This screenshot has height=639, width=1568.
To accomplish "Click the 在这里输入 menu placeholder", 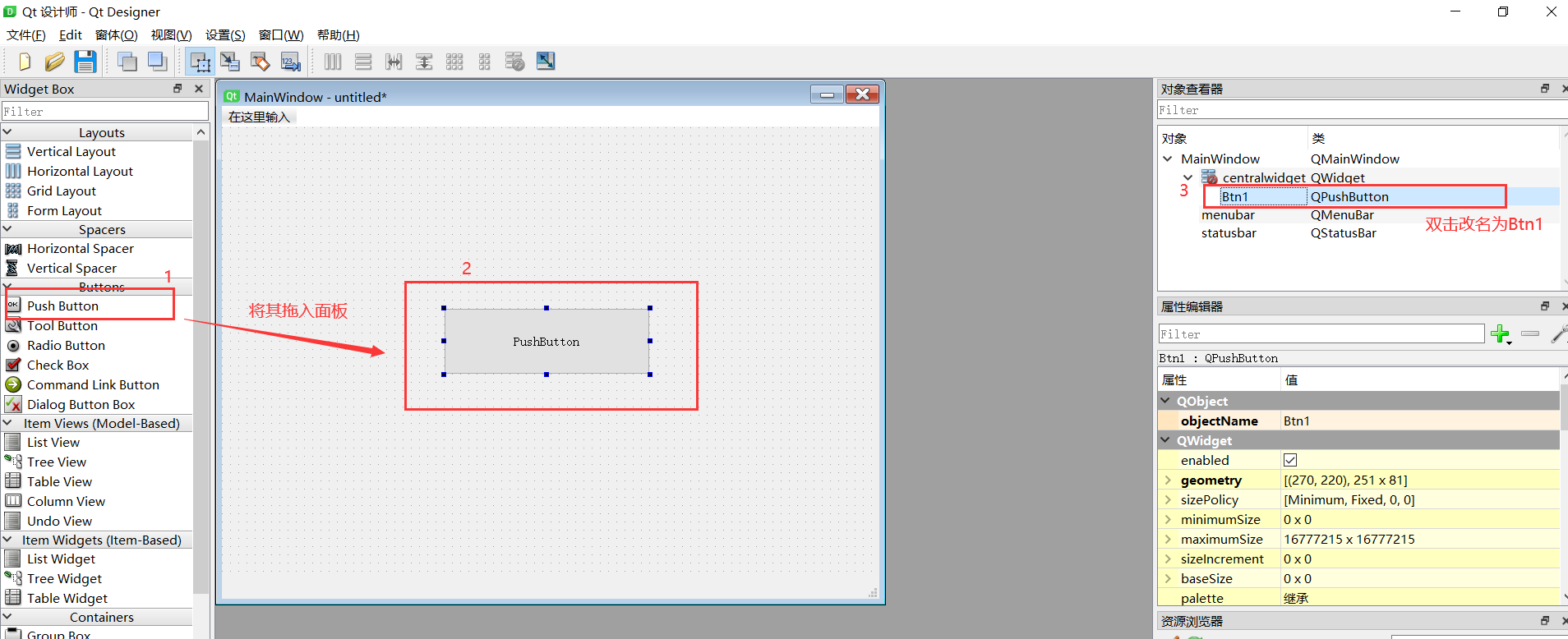I will 260,117.
